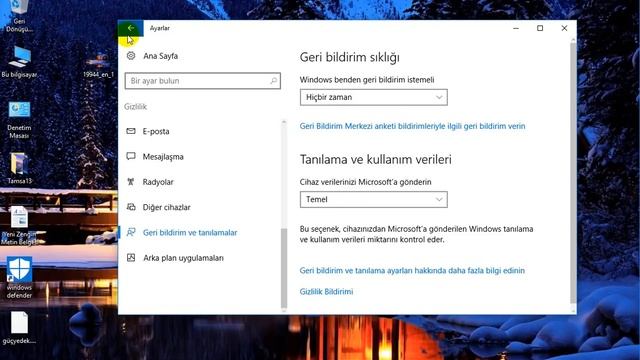Select the Mesajlaşma chat bubble icon
Screen dimensions: 640x360
[131, 156]
